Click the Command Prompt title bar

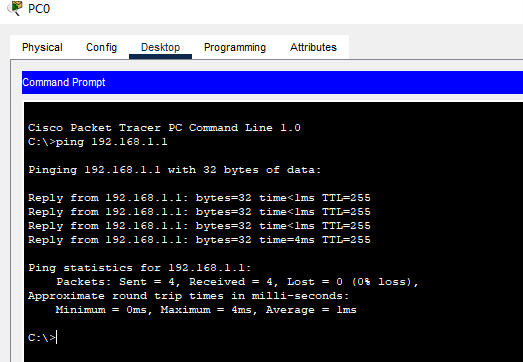pyautogui.click(x=272, y=82)
